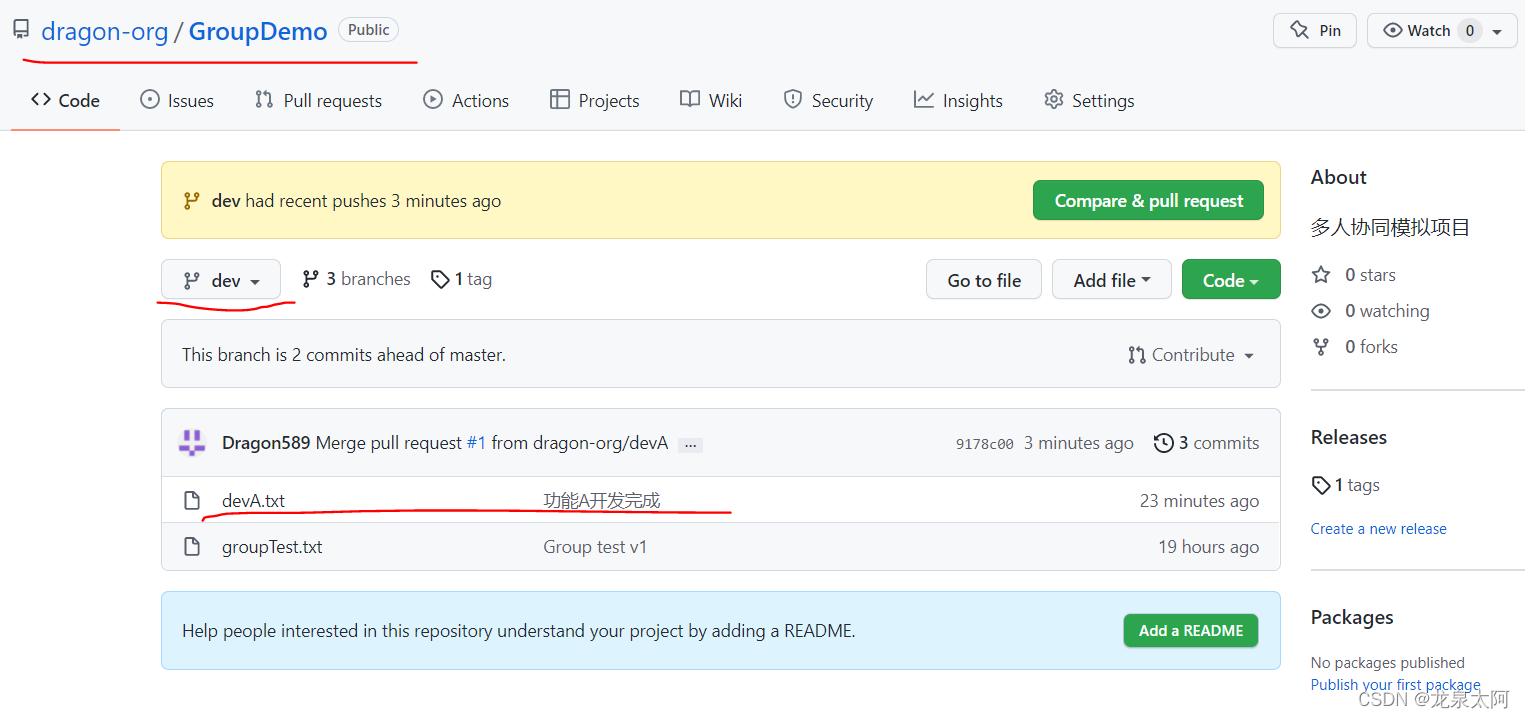Image resolution: width=1525 pixels, height=718 pixels.
Task: Click the Go to file button
Action: (984, 280)
